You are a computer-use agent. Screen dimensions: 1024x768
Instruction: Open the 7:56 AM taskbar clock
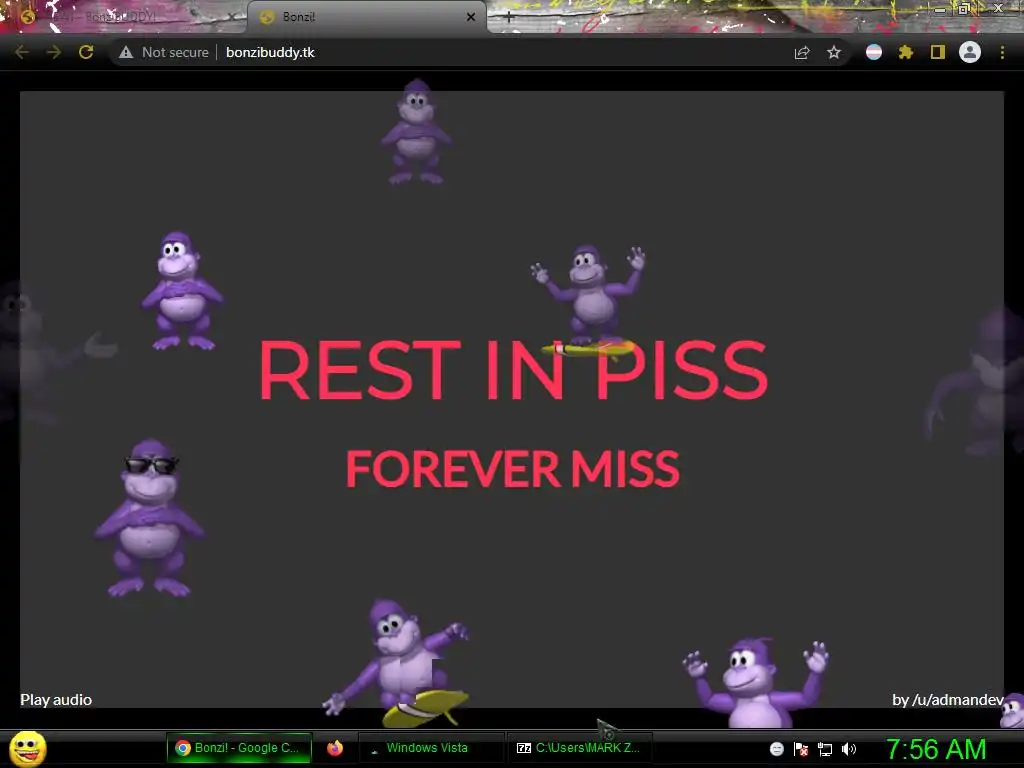coord(936,749)
